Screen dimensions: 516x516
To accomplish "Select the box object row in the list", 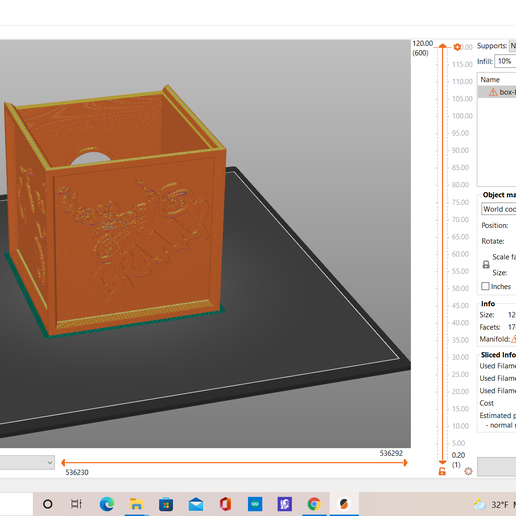I will click(x=497, y=92).
